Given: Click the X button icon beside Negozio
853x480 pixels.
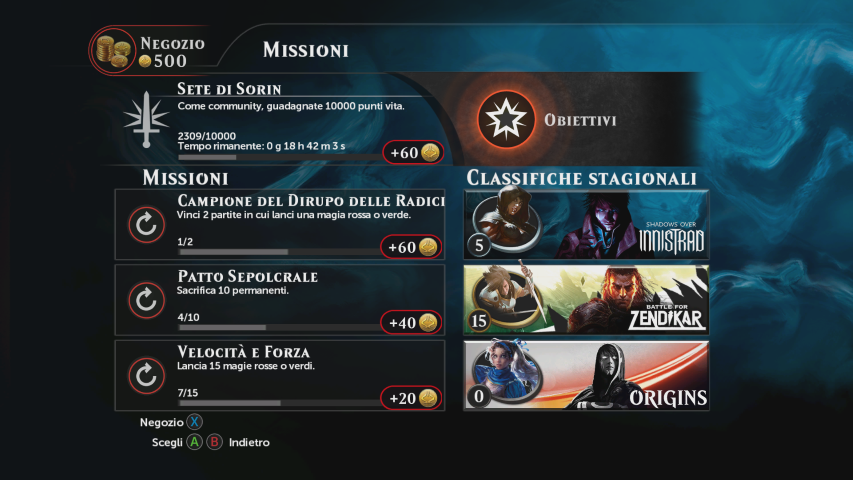Looking at the screenshot, I should point(194,422).
